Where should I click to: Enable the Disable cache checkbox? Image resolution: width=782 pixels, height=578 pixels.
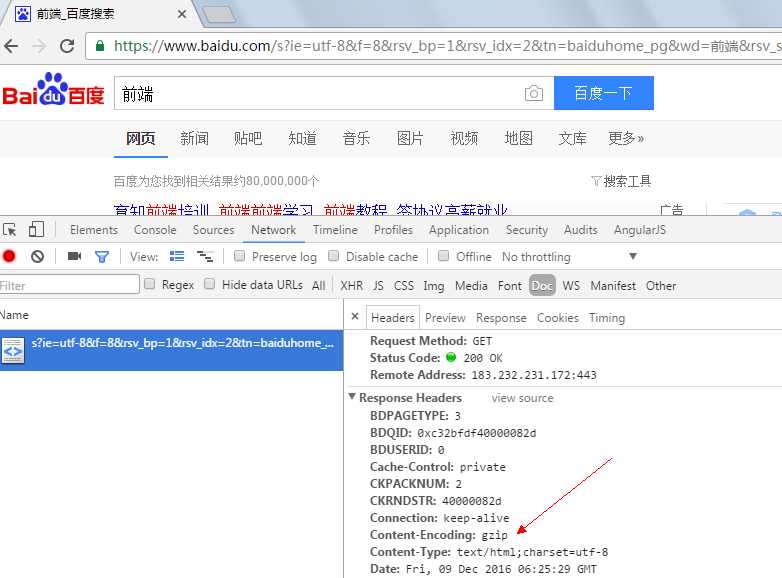(x=334, y=256)
